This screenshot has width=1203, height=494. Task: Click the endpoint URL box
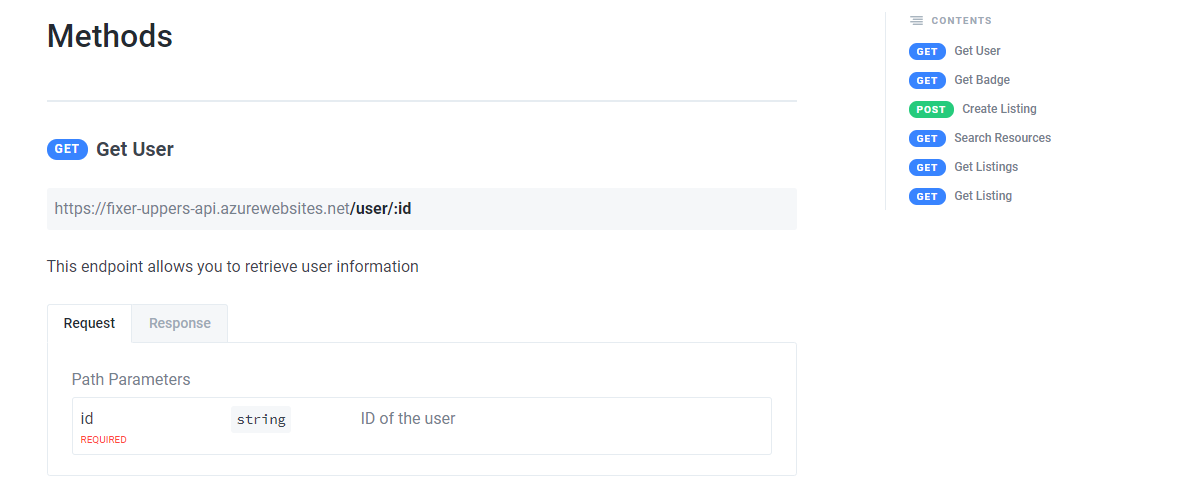pos(421,209)
